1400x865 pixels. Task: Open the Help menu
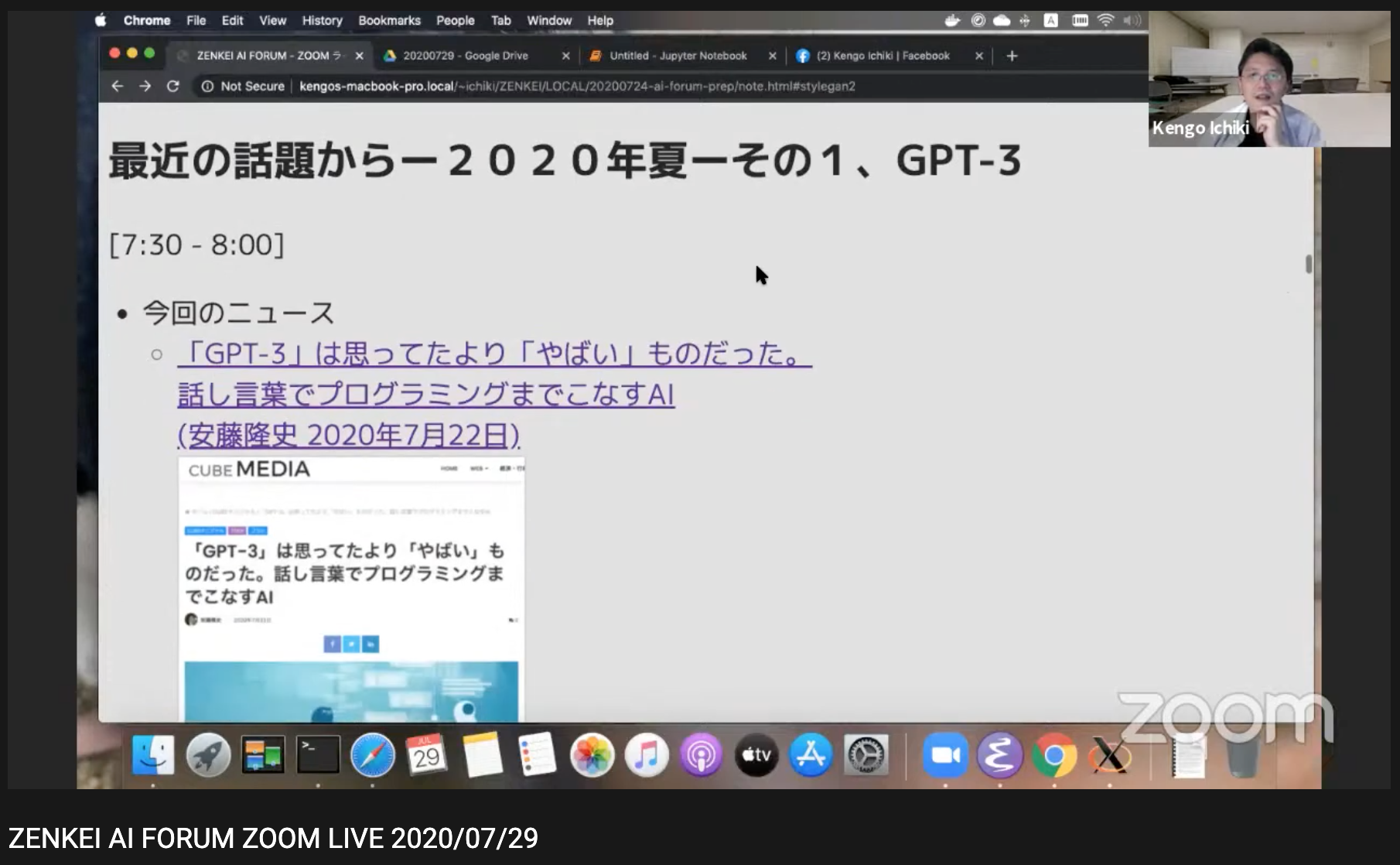599,20
